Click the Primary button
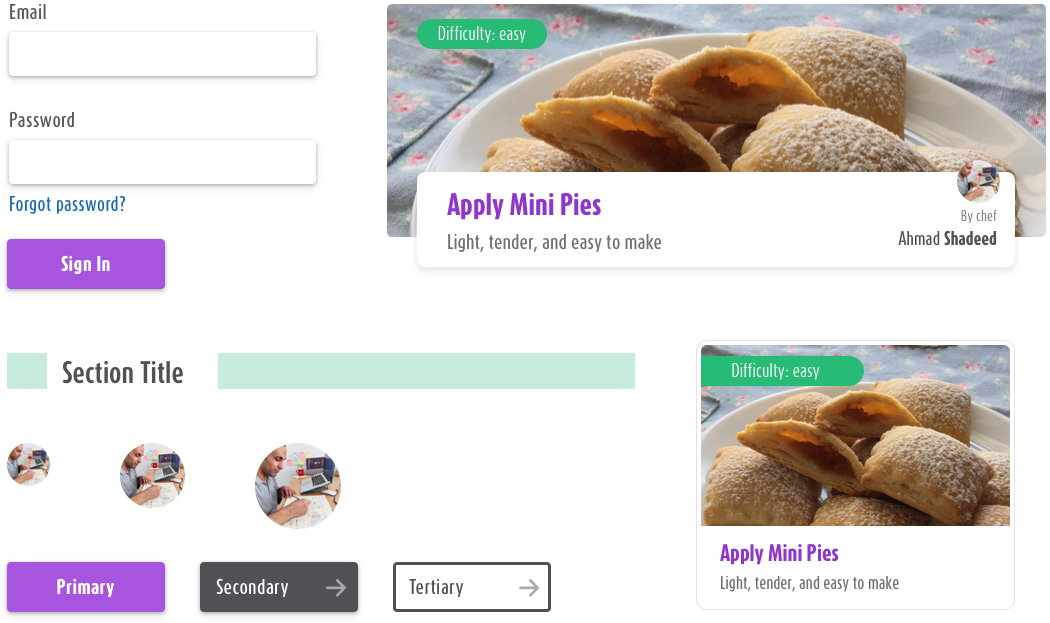 tap(86, 587)
